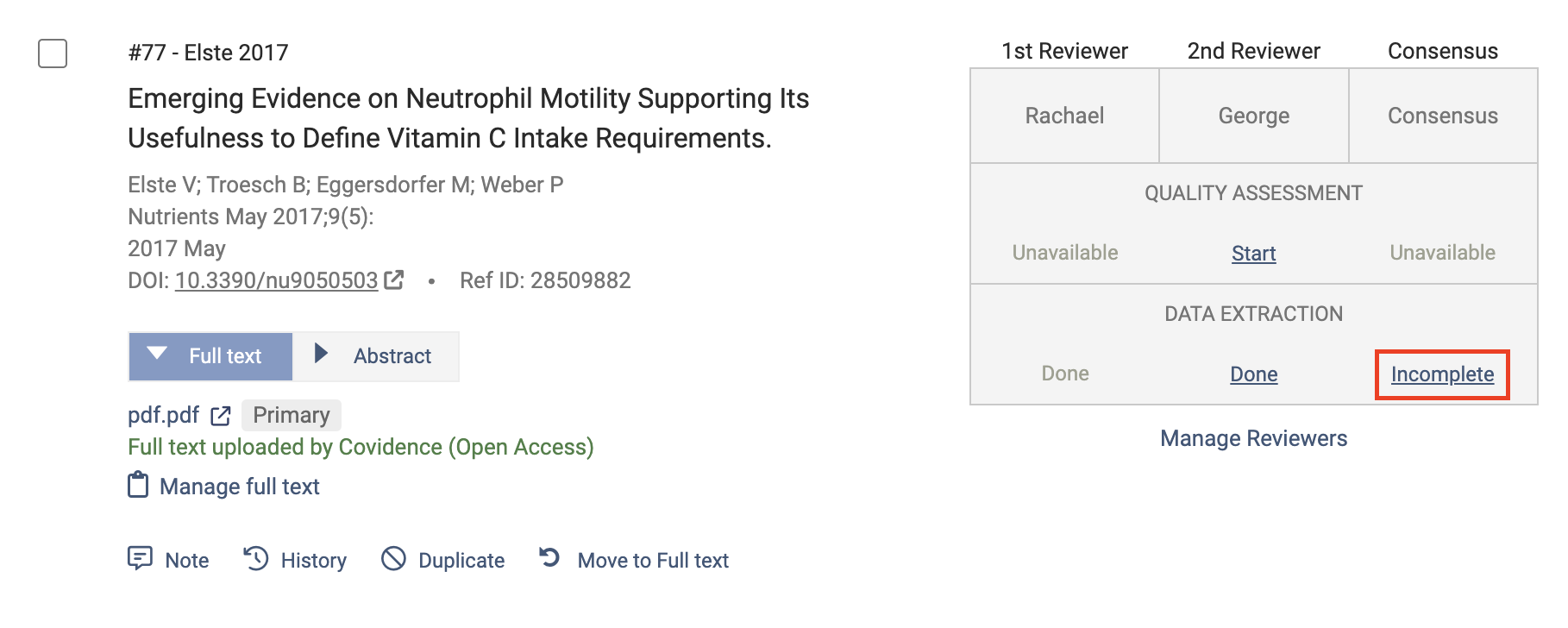Open the Incomplete consensus data extraction
The width and height of the screenshot is (1568, 628).
click(x=1442, y=374)
